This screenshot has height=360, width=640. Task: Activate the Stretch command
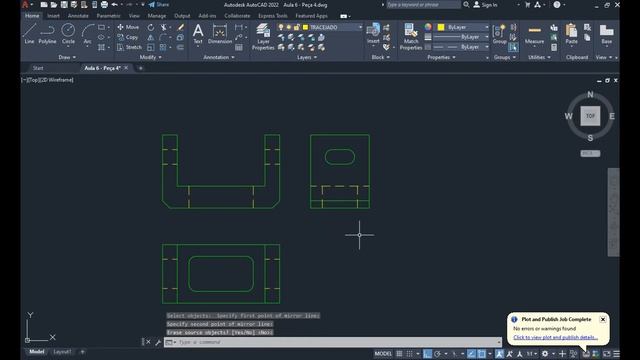point(129,47)
